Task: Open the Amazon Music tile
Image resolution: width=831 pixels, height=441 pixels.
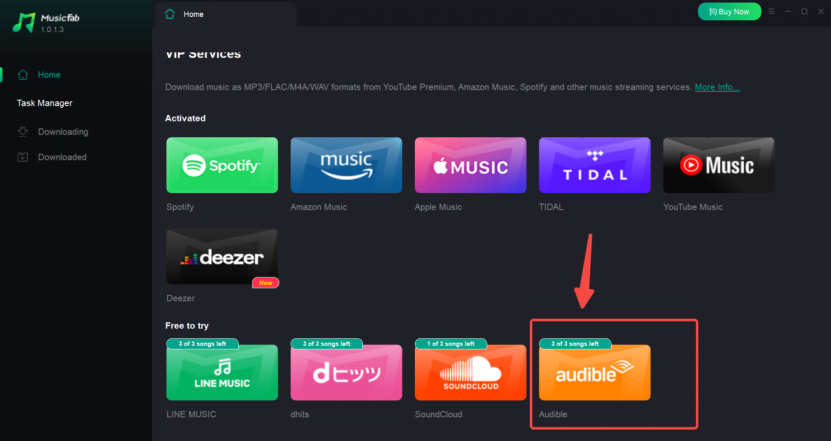Action: [346, 165]
